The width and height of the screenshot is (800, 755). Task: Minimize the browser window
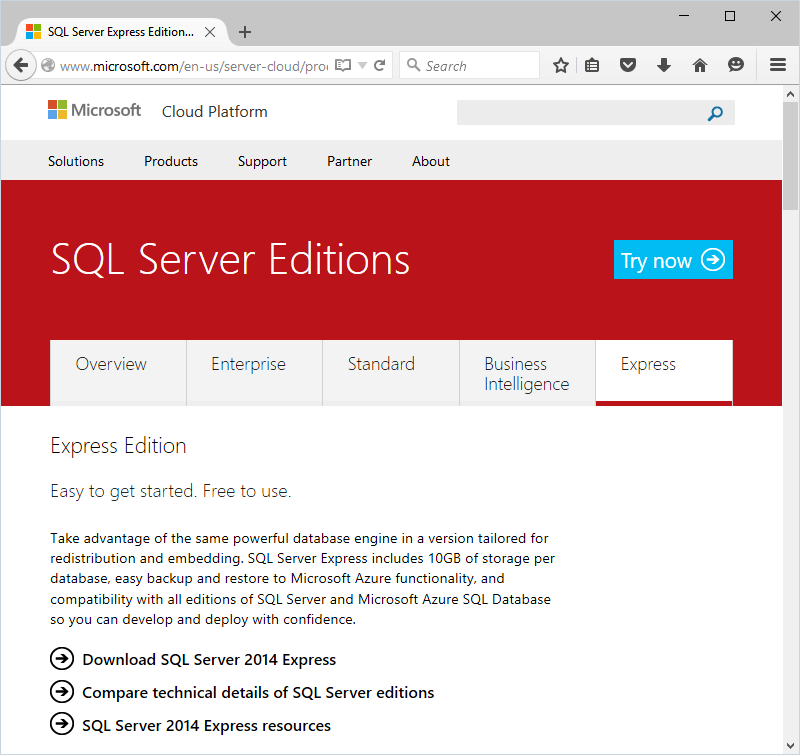click(684, 16)
